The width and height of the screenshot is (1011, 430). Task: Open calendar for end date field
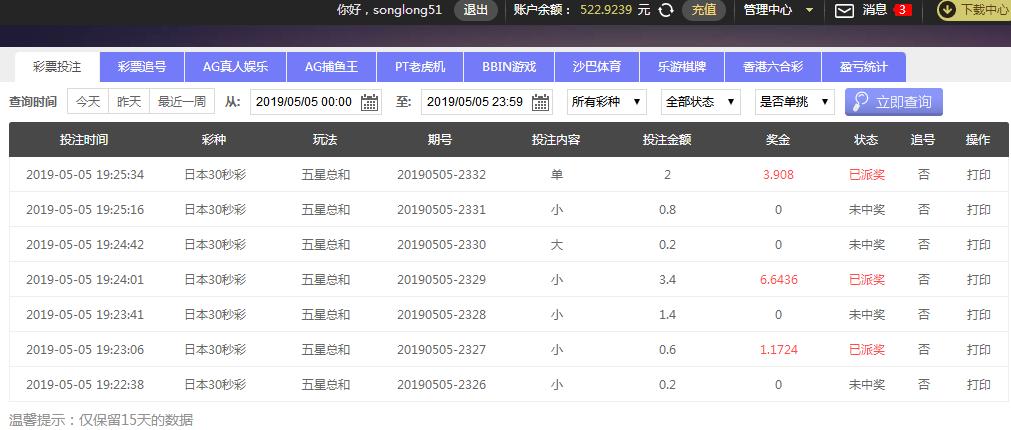[x=540, y=102]
